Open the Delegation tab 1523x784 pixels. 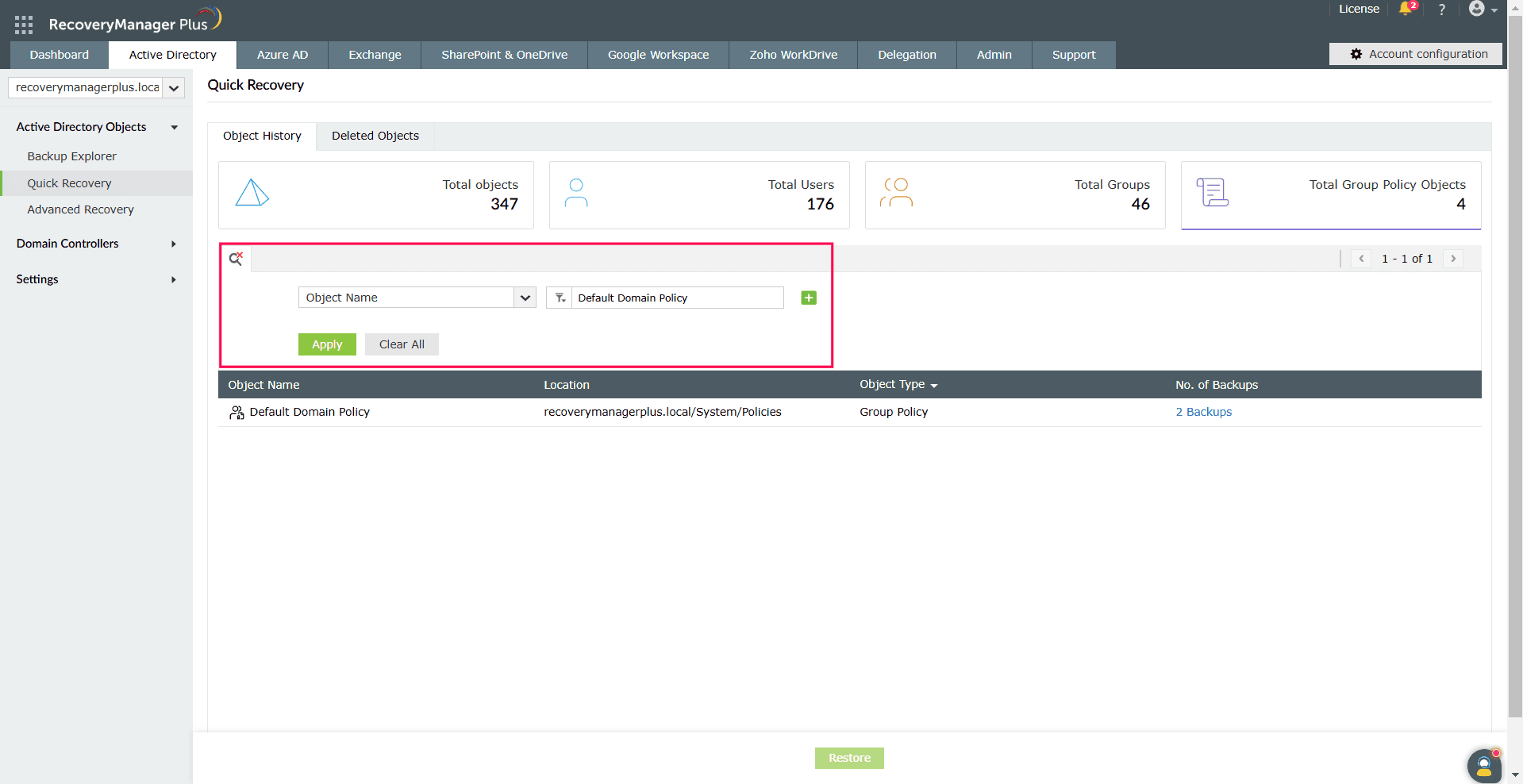tap(907, 55)
